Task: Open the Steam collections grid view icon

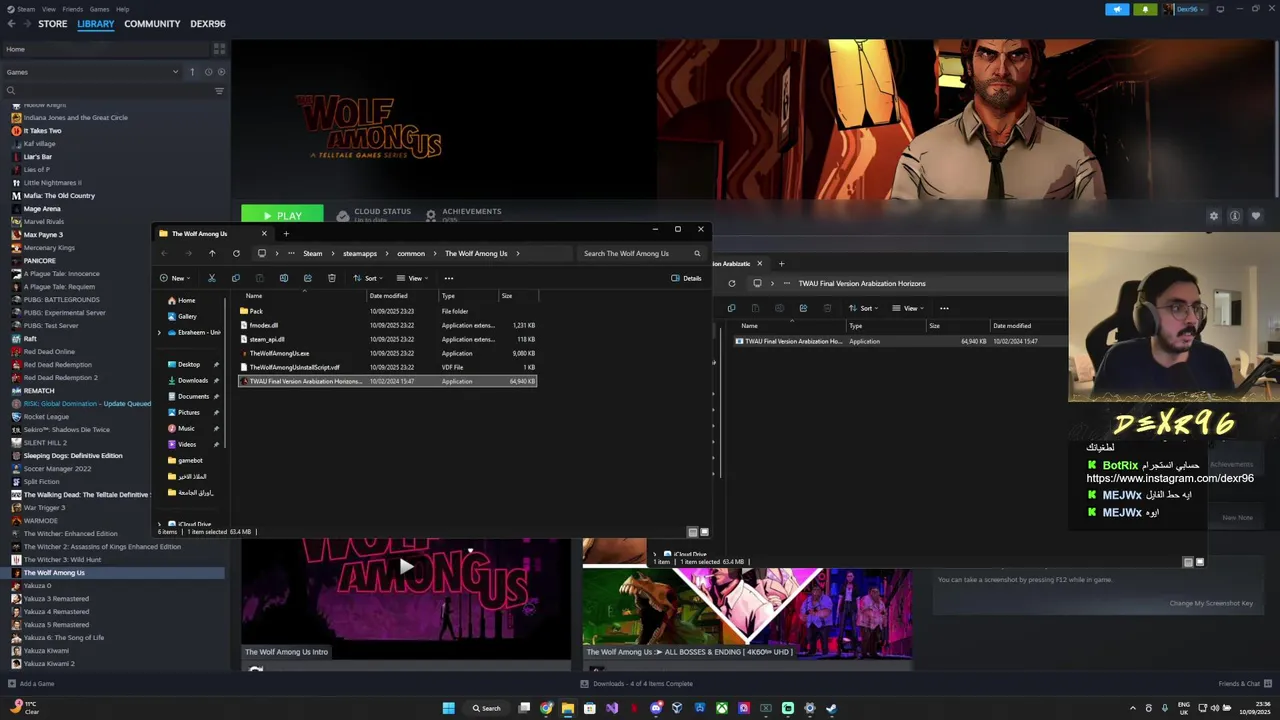Action: tap(219, 49)
